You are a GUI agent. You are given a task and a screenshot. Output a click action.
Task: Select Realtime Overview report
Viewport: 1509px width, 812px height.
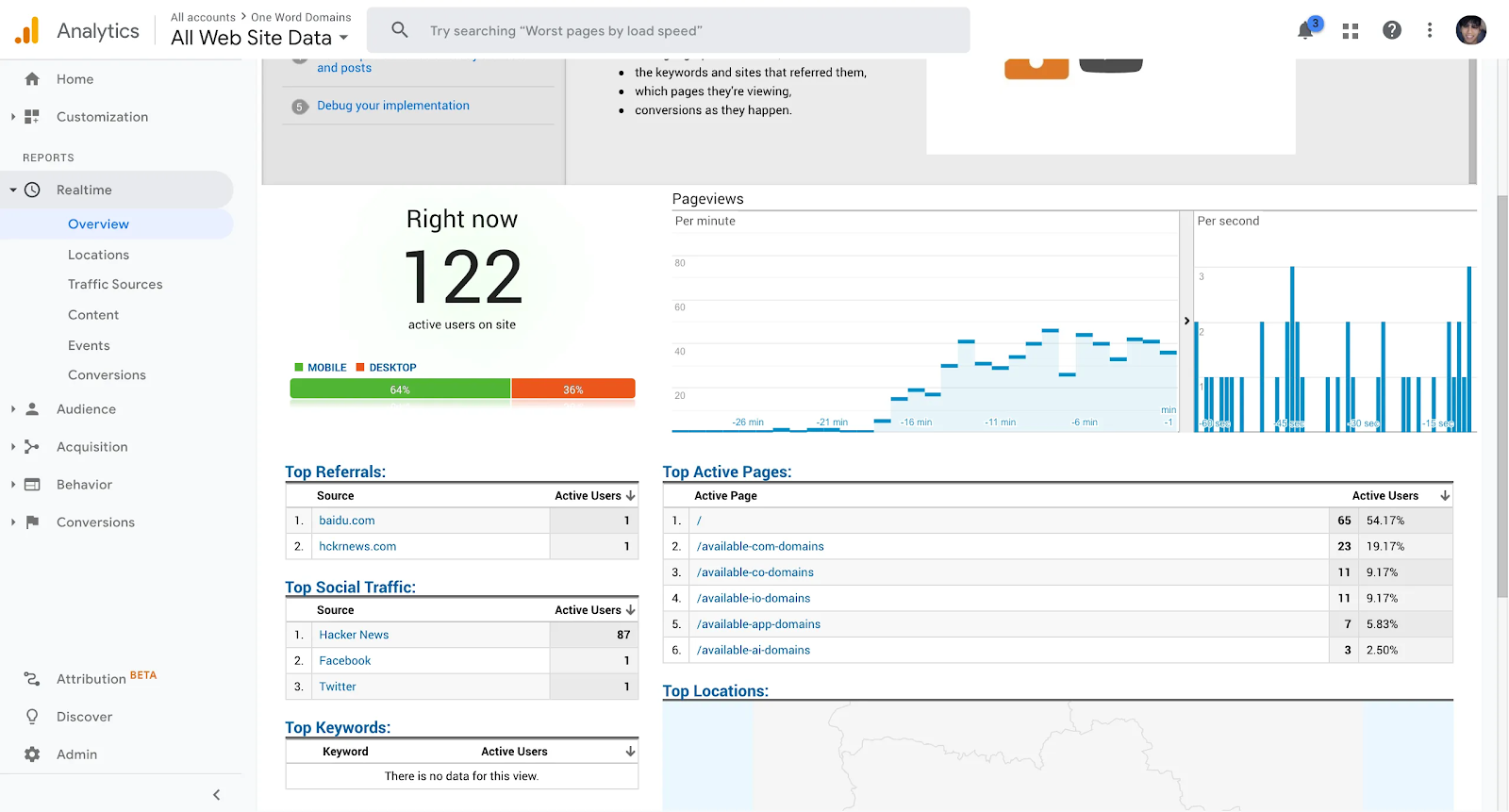(x=98, y=224)
